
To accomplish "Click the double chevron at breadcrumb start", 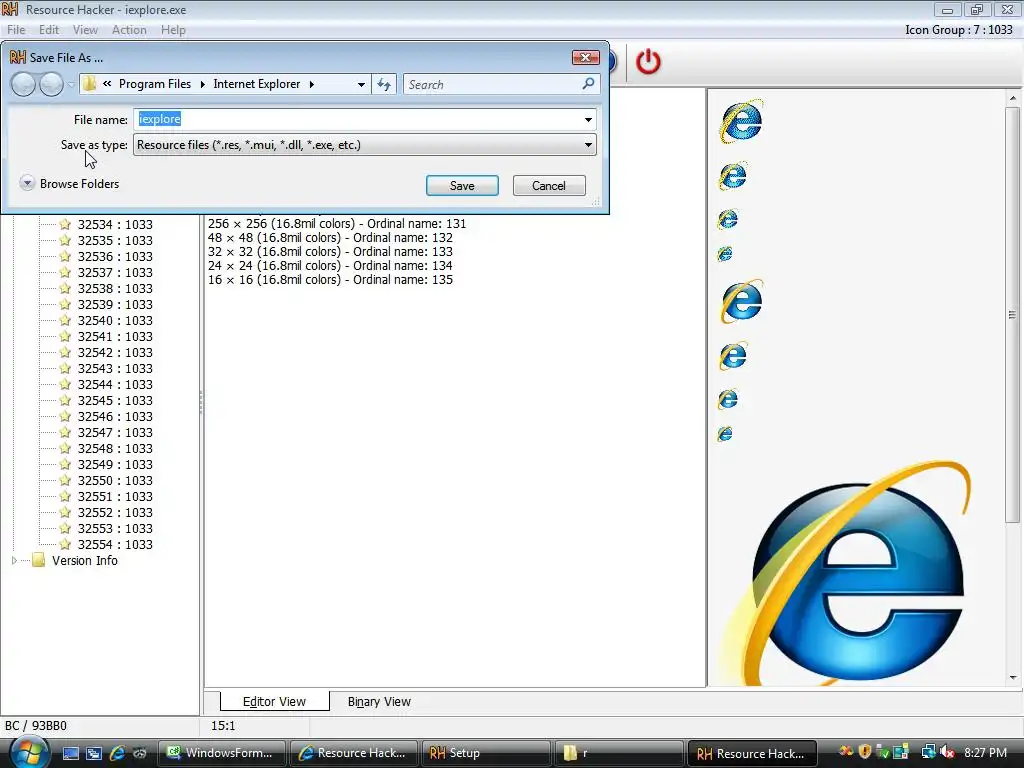I will (x=107, y=84).
